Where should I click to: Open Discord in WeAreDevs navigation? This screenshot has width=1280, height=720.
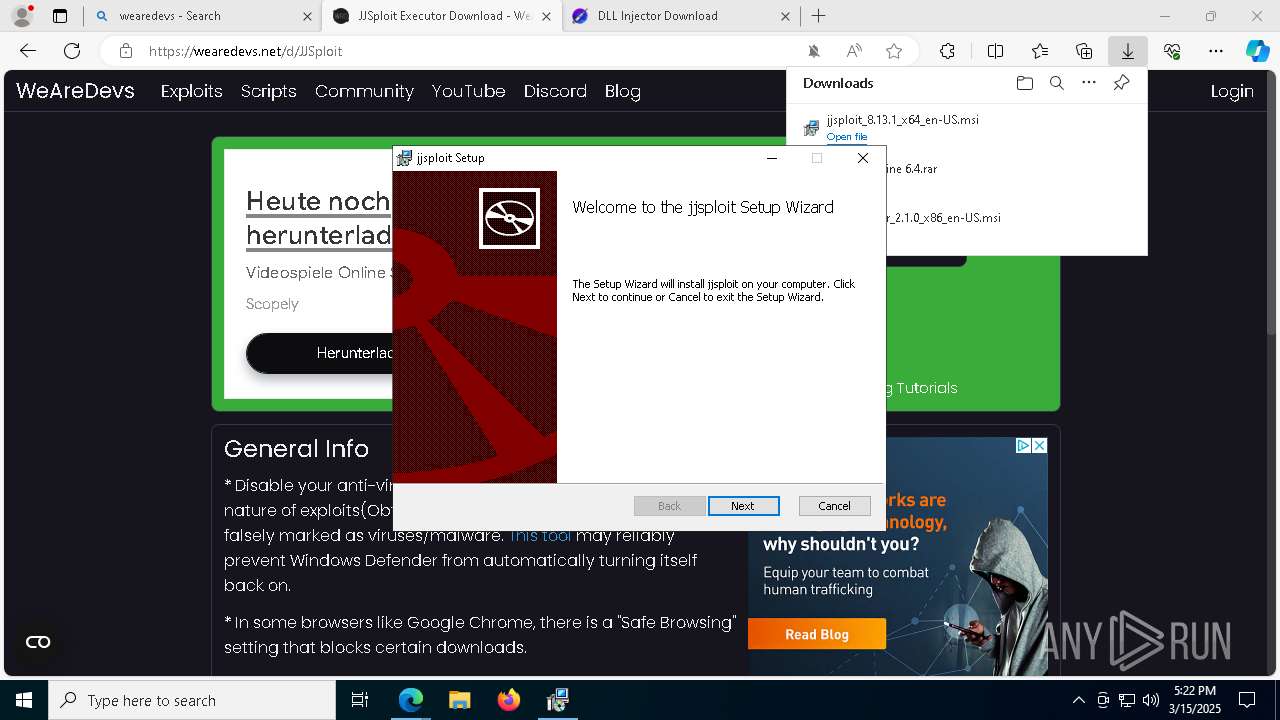pyautogui.click(x=555, y=91)
